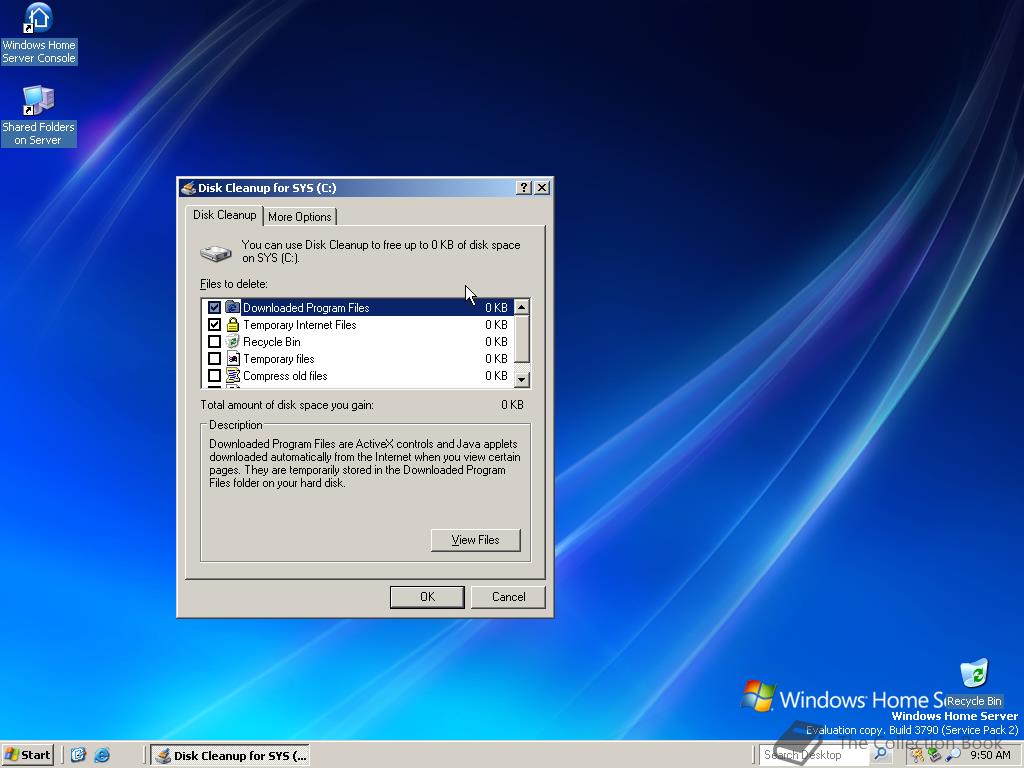The height and width of the screenshot is (768, 1024).
Task: Select the Recycle Bin row text
Action: pos(272,341)
